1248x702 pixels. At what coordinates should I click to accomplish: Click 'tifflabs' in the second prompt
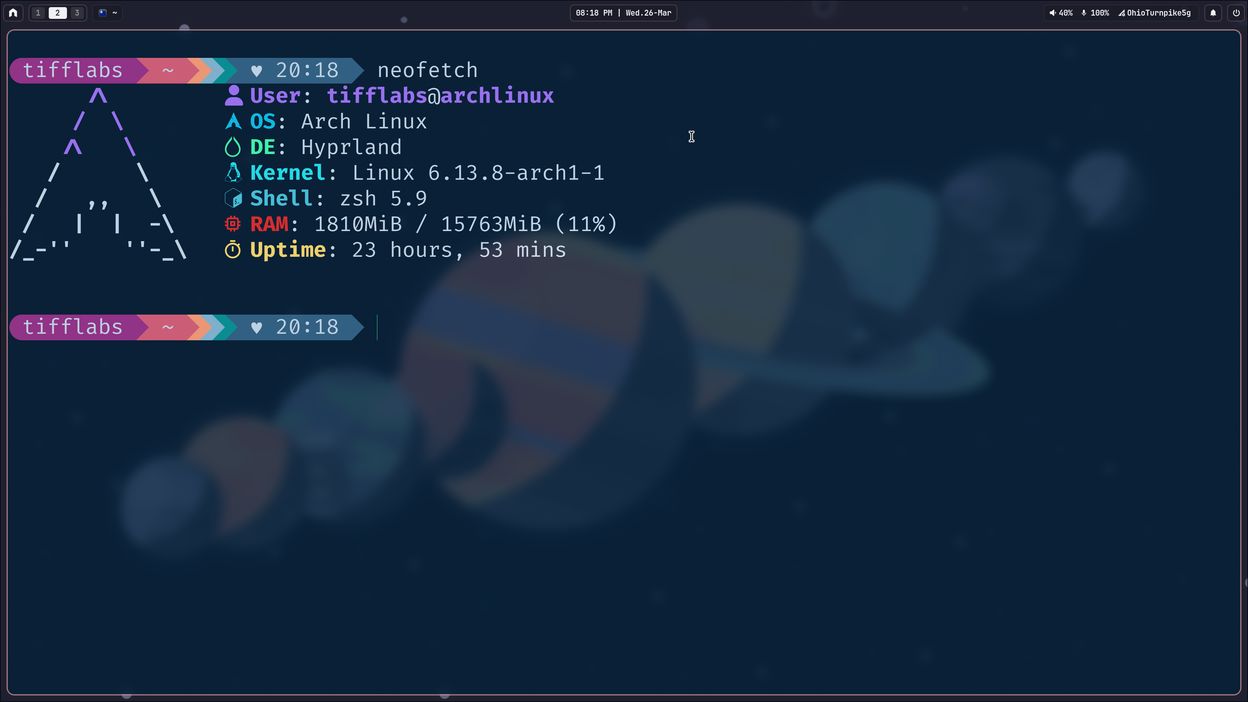[x=73, y=327]
